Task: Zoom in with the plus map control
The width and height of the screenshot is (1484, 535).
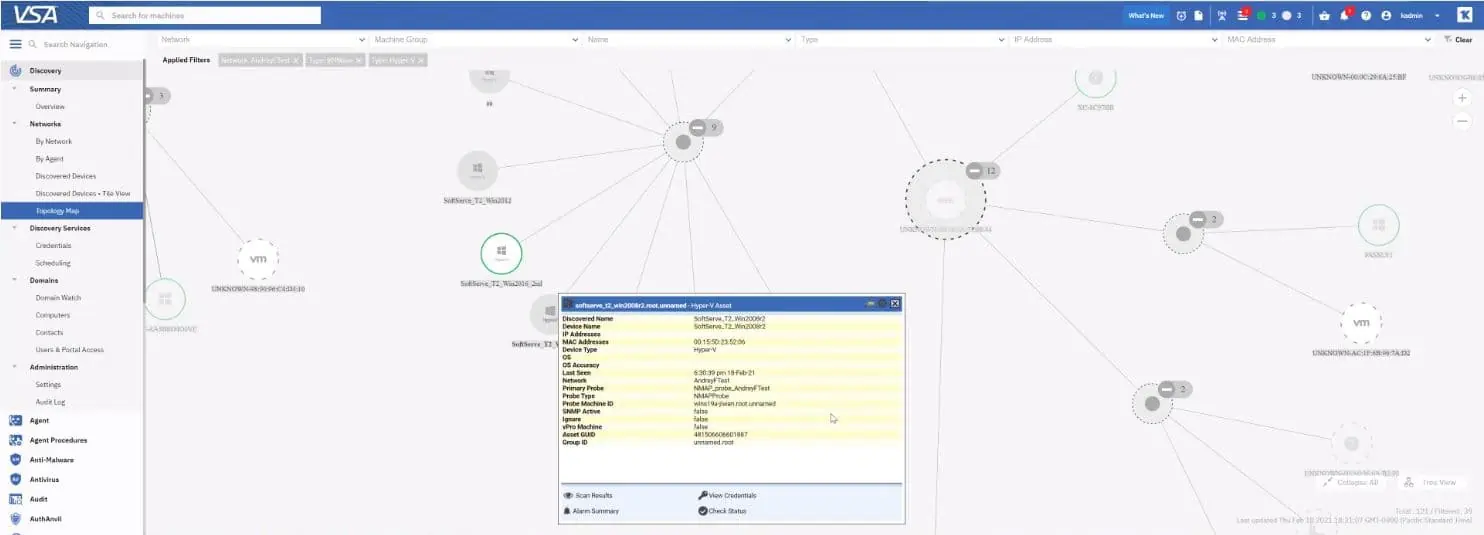Action: coord(1462,98)
